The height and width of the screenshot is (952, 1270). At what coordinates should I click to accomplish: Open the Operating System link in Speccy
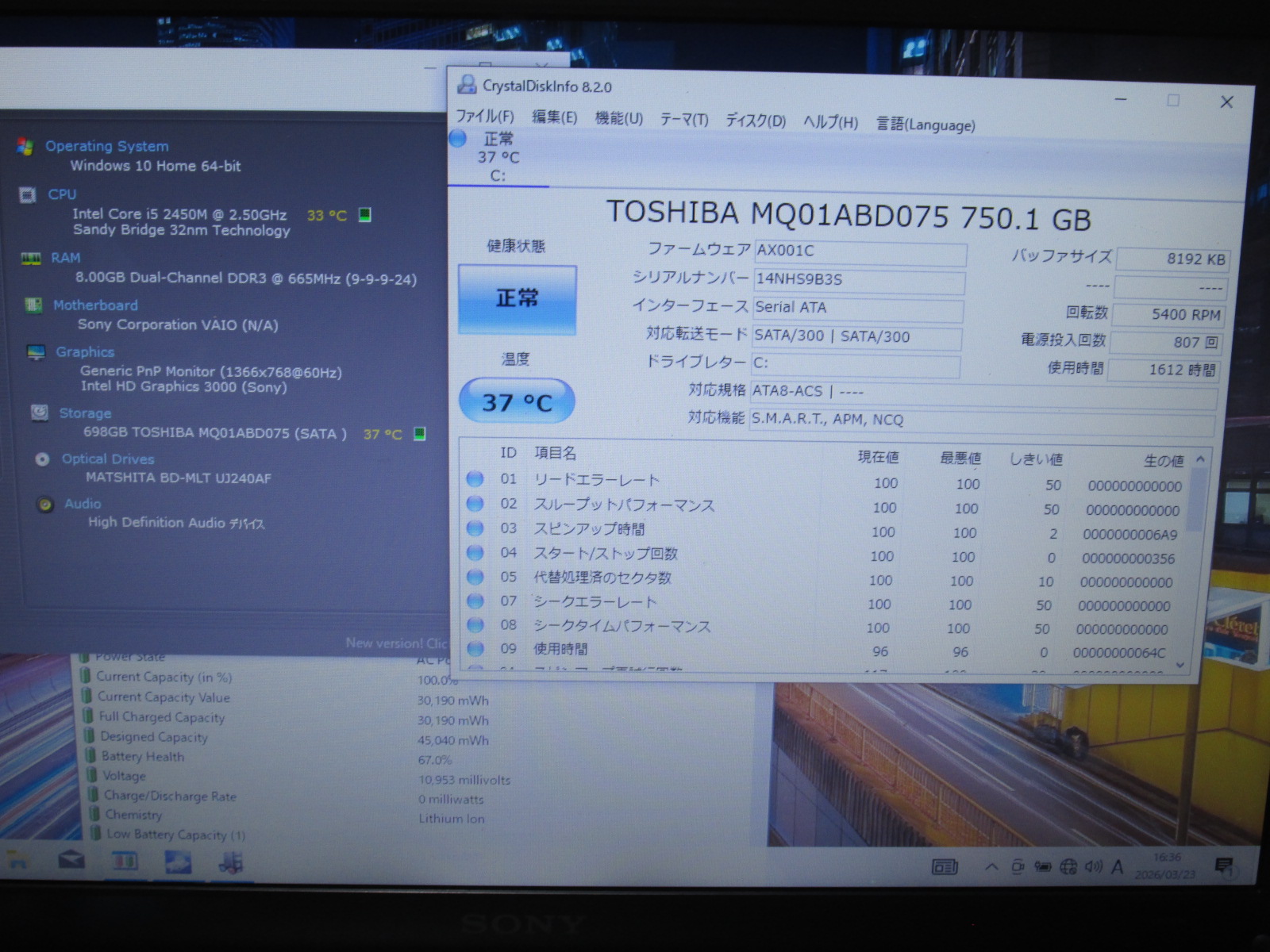[106, 146]
